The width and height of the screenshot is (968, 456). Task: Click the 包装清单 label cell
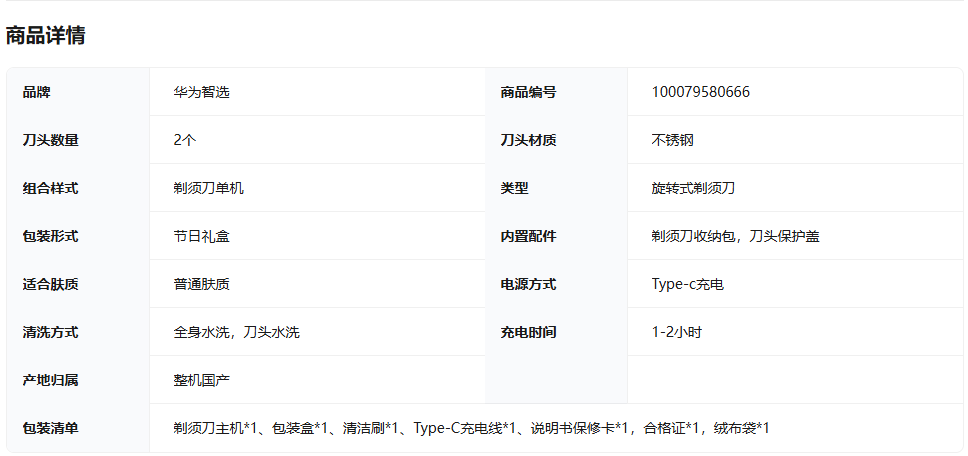(51, 428)
